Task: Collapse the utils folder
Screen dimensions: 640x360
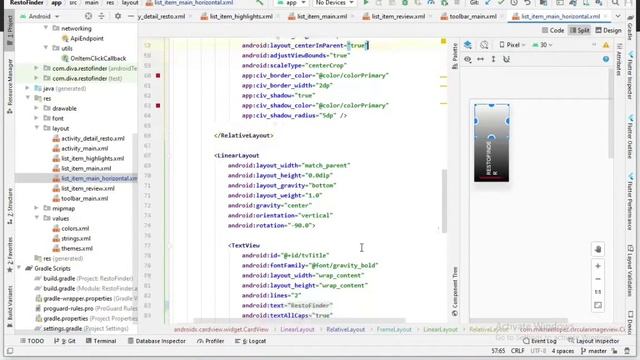Action: tap(46, 48)
